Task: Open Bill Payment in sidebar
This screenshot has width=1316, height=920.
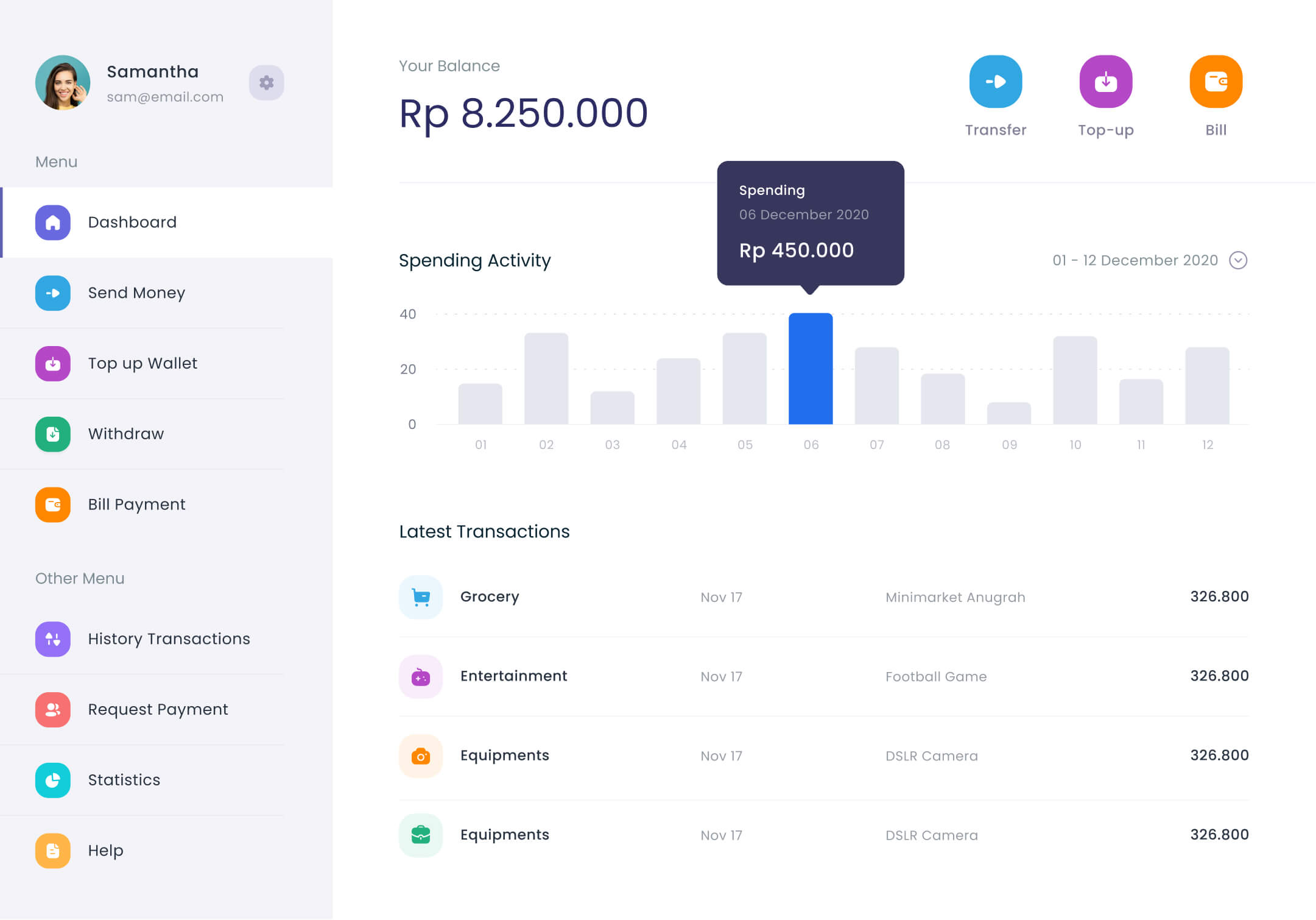Action: [x=136, y=504]
